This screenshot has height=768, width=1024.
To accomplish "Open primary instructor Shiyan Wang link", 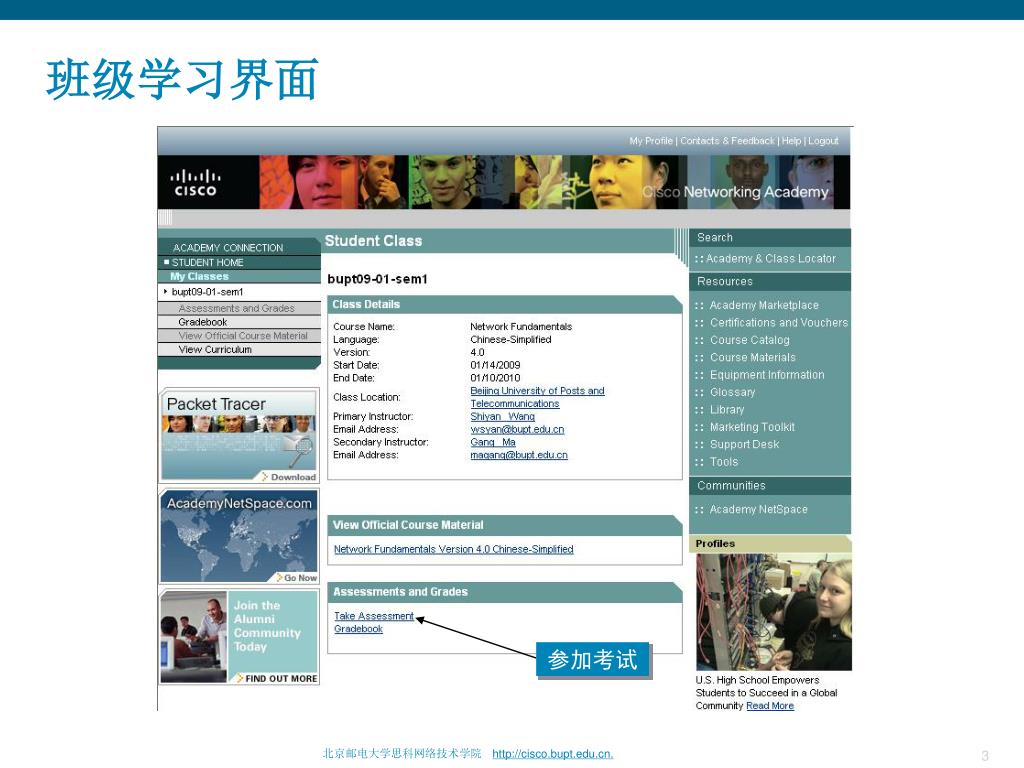I will tap(502, 416).
